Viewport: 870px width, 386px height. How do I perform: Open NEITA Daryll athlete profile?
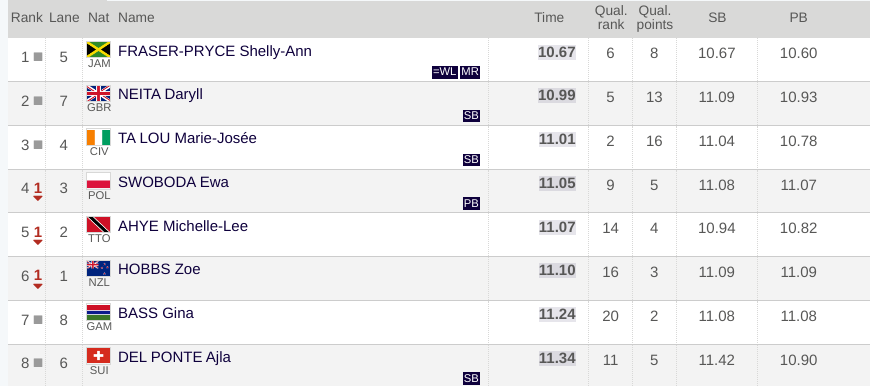[160, 94]
